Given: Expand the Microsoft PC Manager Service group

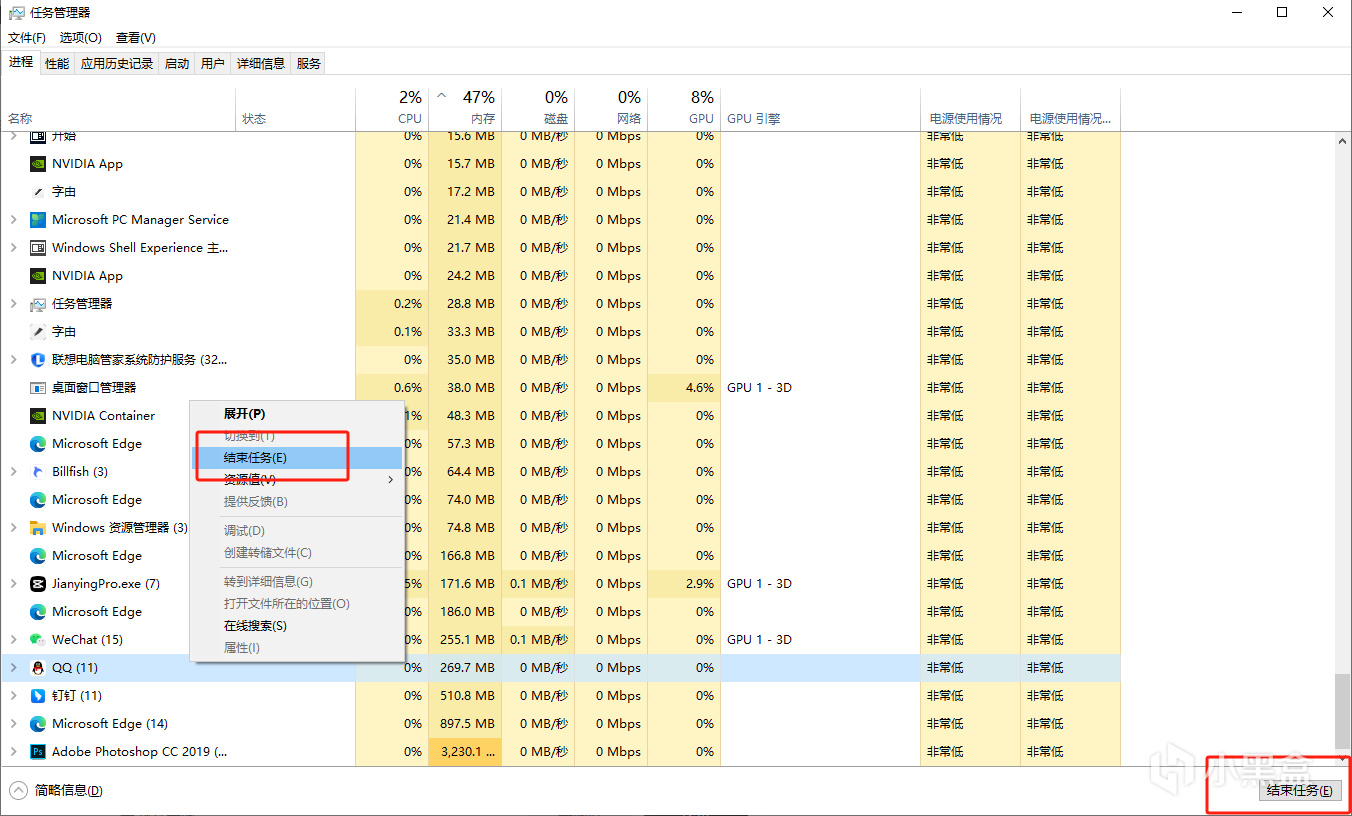Looking at the screenshot, I should [13, 220].
